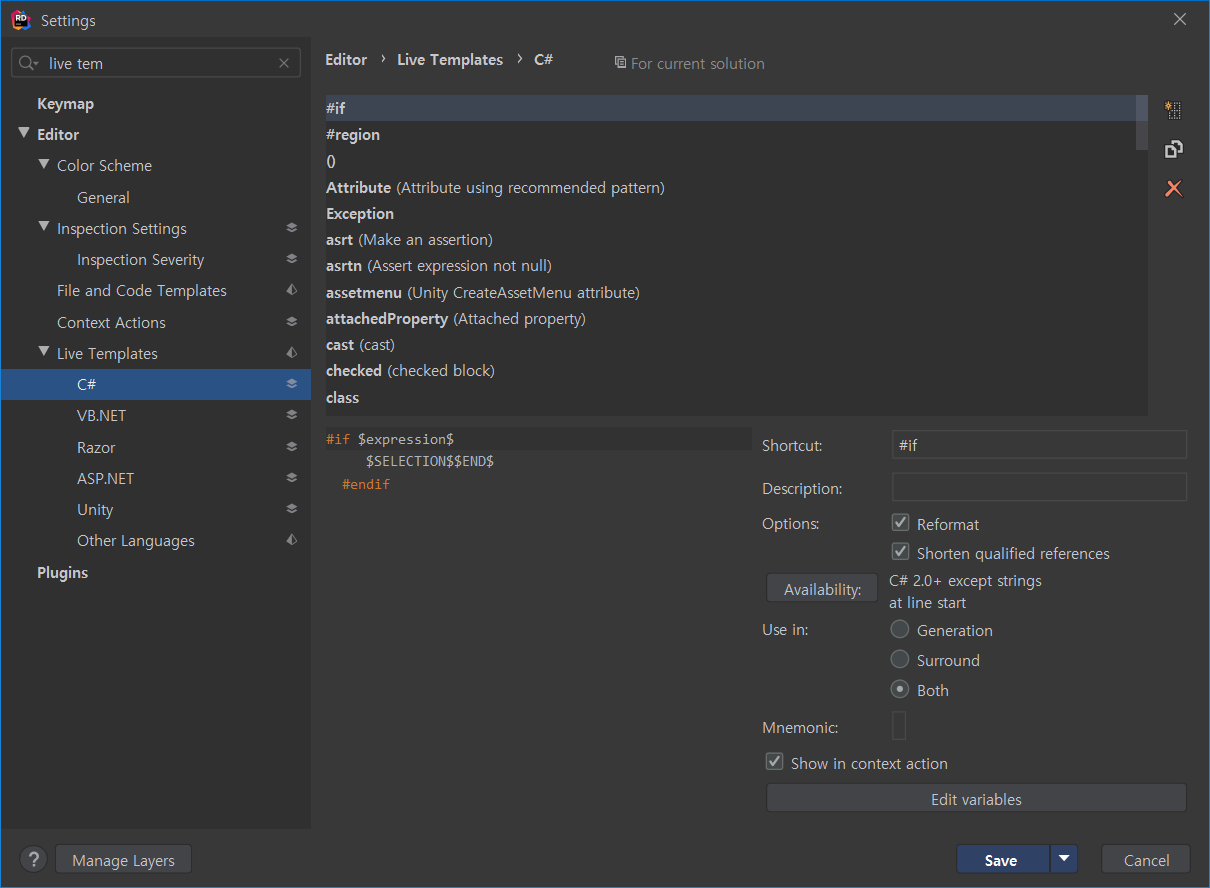Select the checked block template
Image resolution: width=1210 pixels, height=888 pixels.
(731, 370)
